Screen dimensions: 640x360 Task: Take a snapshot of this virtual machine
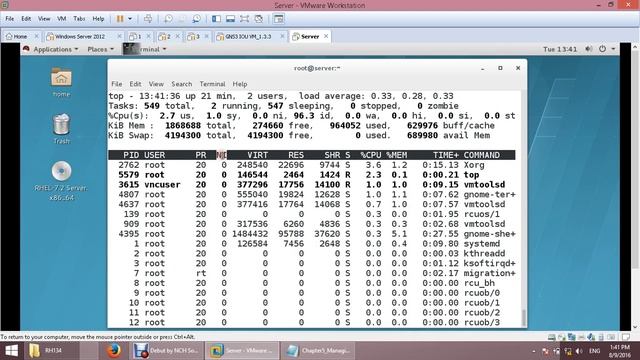coord(168,19)
